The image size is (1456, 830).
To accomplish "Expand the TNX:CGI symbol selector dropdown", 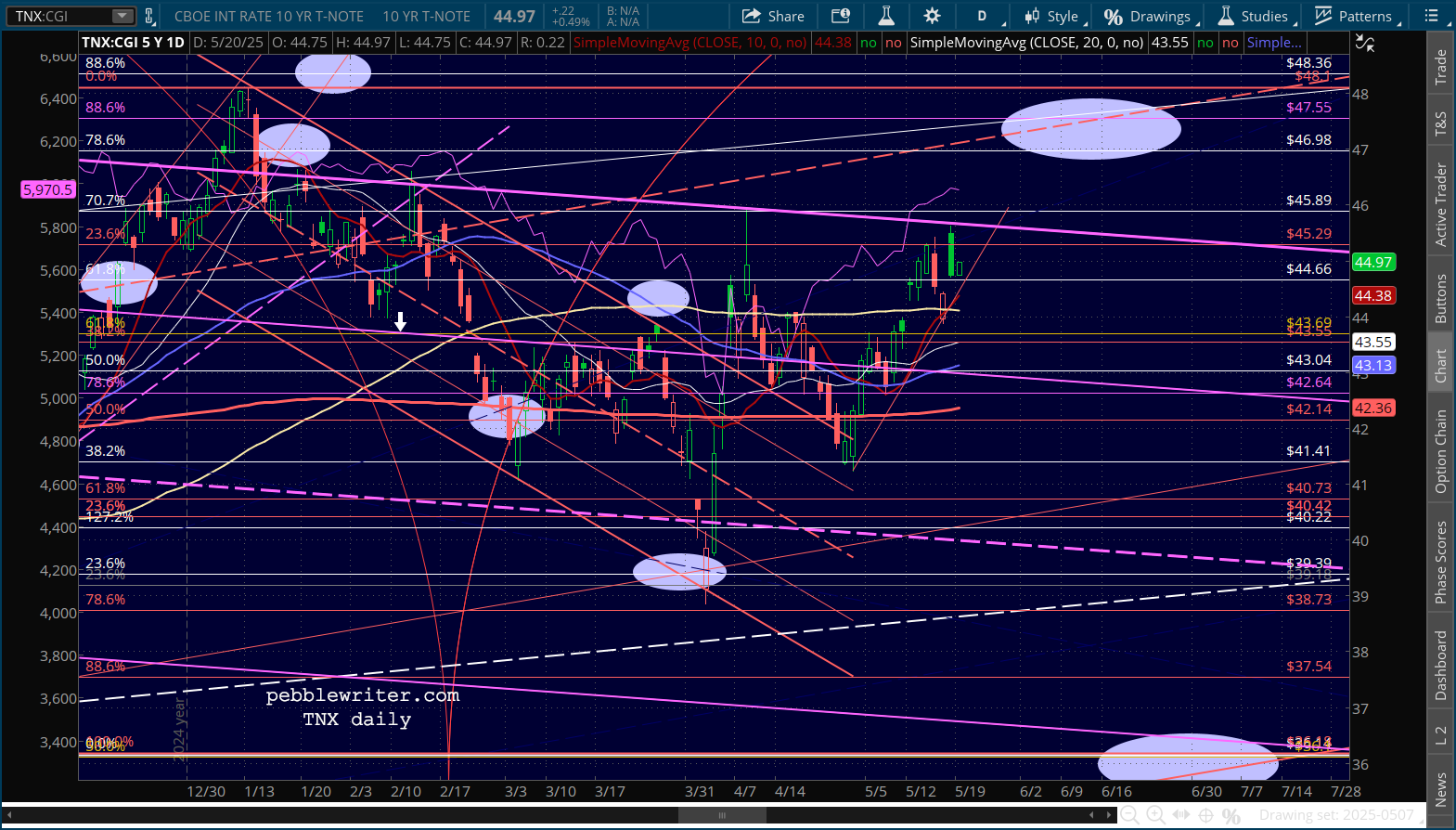I will (x=122, y=16).
